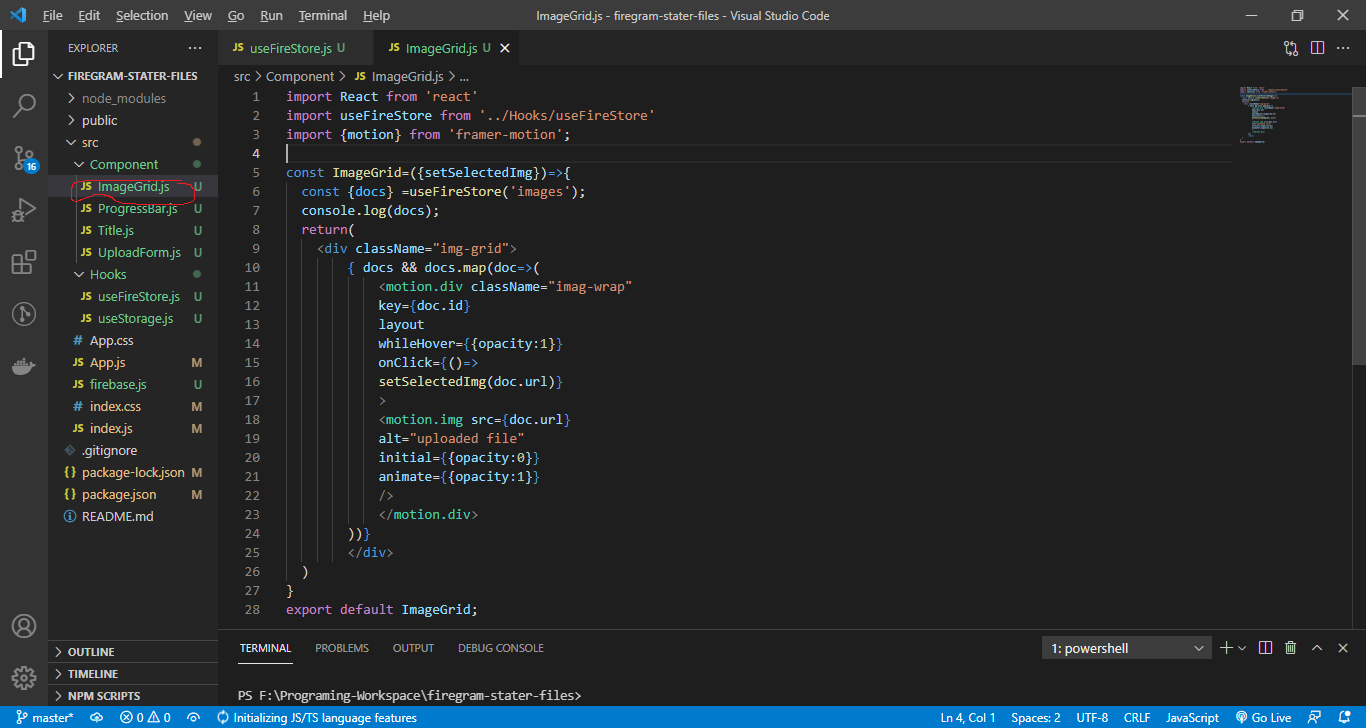Click JavaScript language mode status item
Image resolution: width=1366 pixels, height=728 pixels.
point(1192,718)
